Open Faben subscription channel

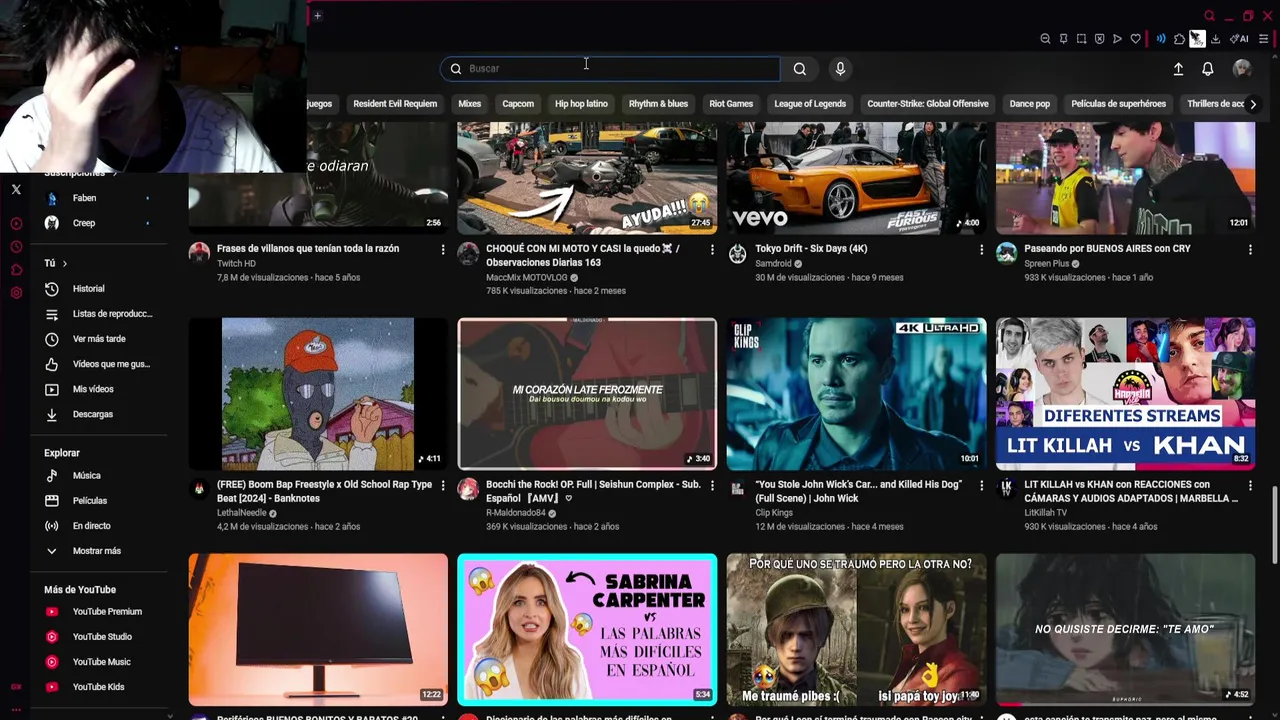[100, 198]
